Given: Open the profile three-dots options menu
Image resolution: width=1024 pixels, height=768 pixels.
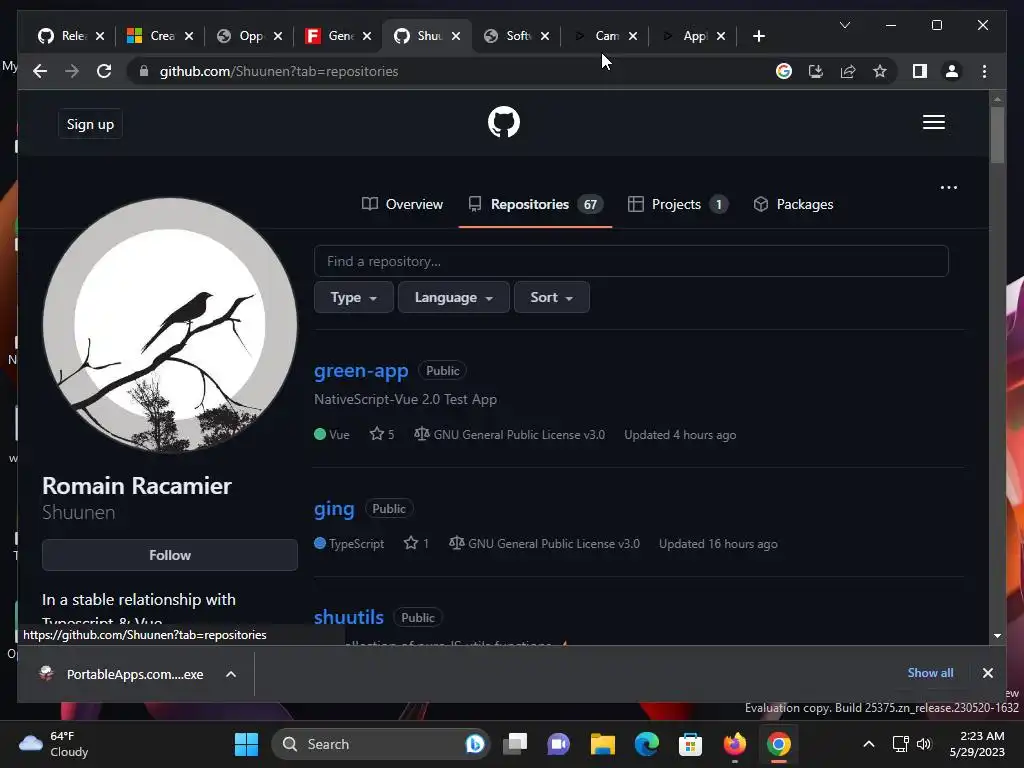Looking at the screenshot, I should (948, 187).
